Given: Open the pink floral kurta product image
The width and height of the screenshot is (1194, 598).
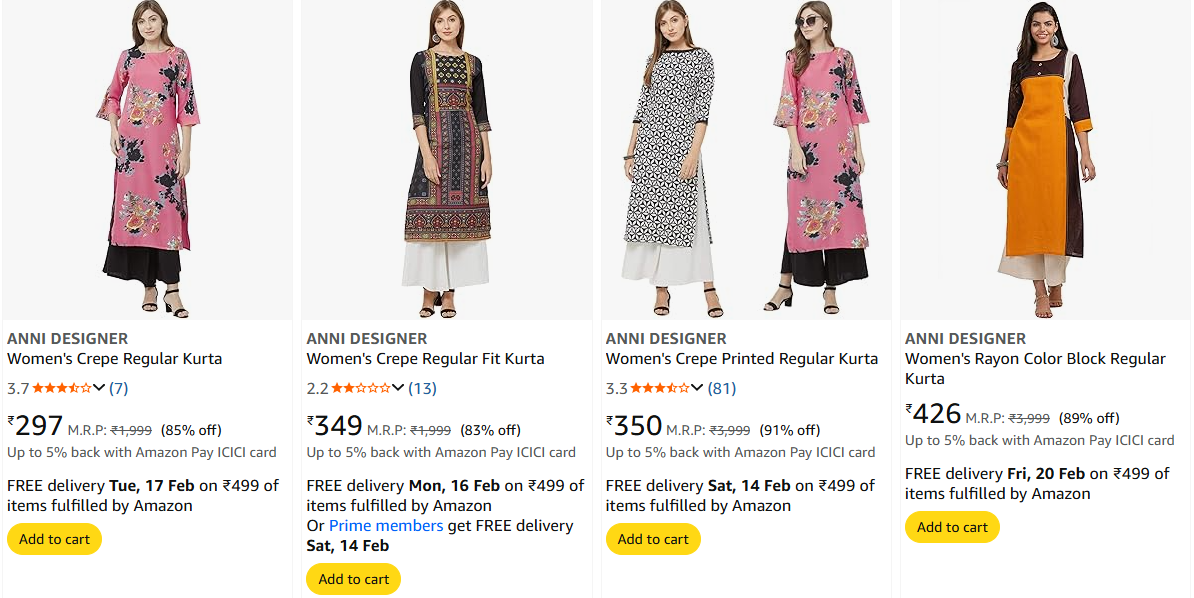Looking at the screenshot, I should (147, 160).
